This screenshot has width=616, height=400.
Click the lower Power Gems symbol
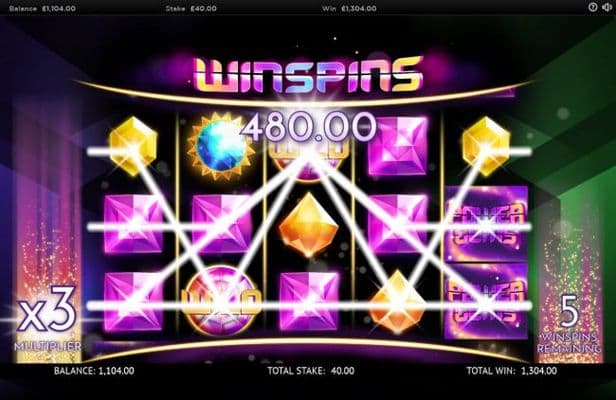[486, 301]
